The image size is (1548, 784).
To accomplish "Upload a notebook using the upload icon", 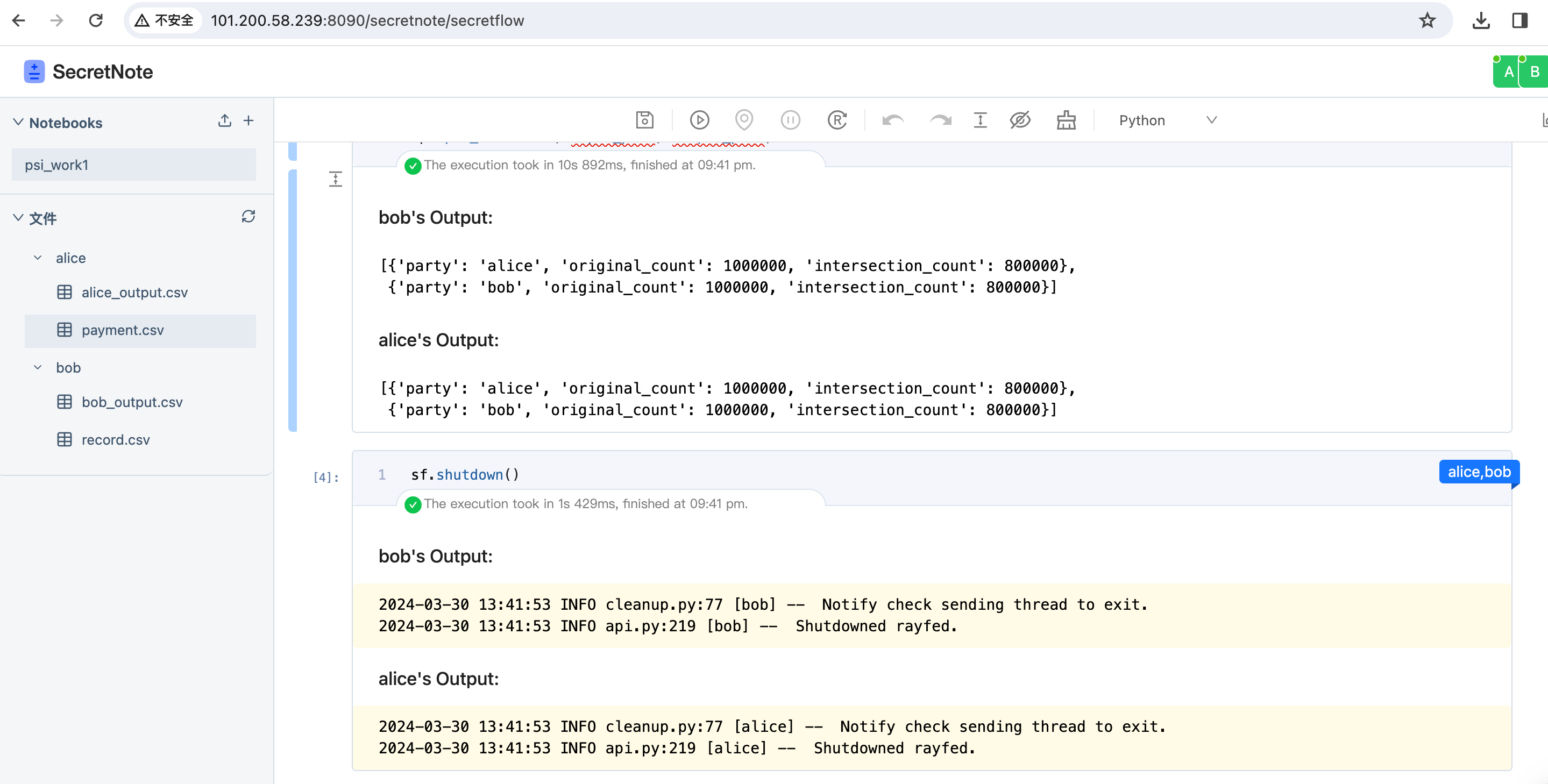I will point(225,121).
